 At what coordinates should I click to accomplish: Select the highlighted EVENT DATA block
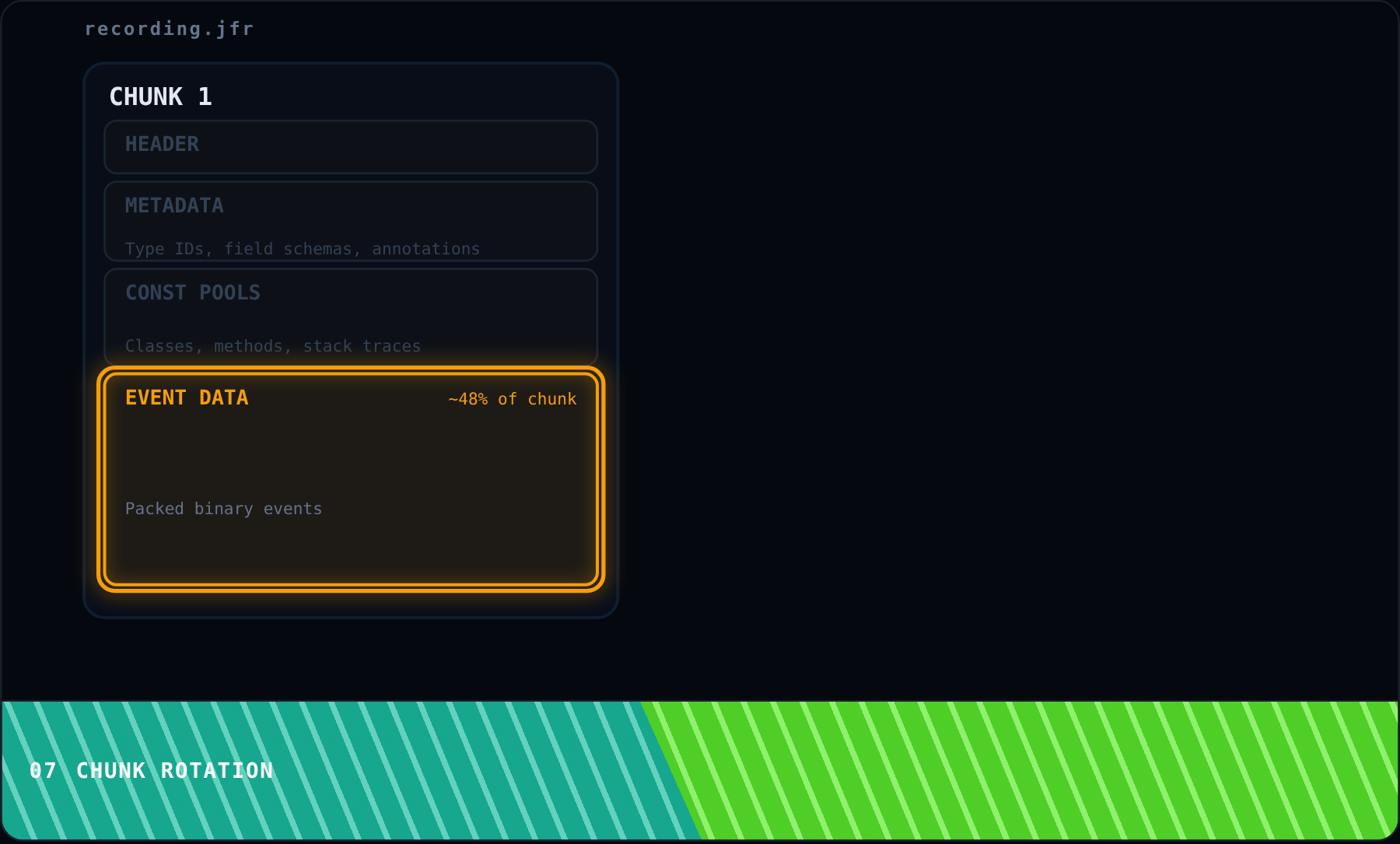point(351,479)
